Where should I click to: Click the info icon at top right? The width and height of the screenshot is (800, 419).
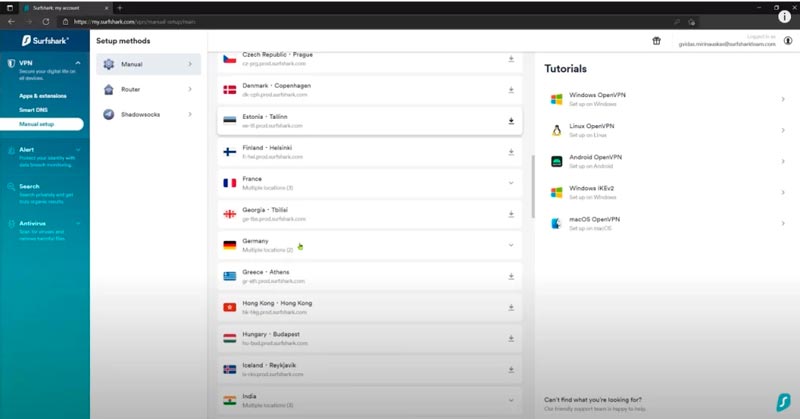point(784,17)
